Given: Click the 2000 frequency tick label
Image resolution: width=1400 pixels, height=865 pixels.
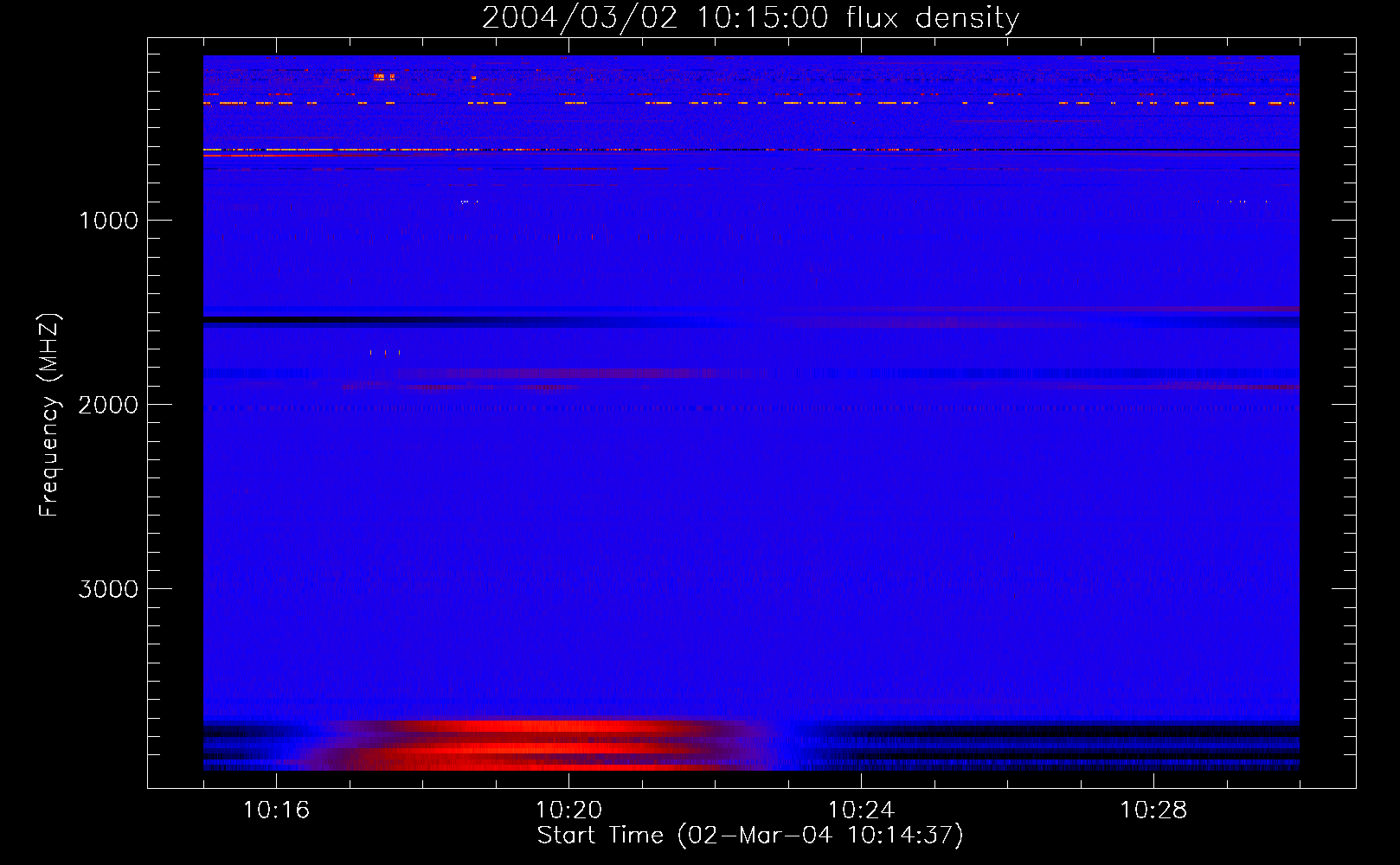Looking at the screenshot, I should (108, 405).
